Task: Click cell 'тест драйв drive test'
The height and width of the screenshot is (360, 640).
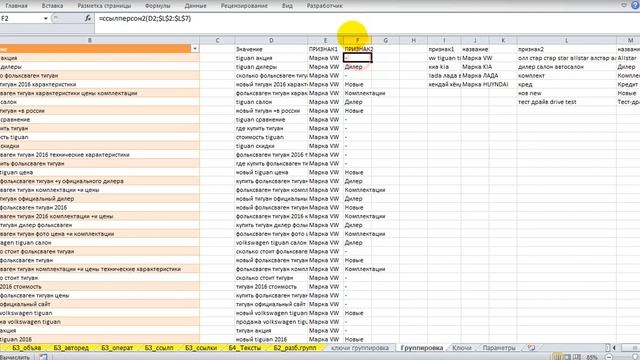Action: pos(567,102)
